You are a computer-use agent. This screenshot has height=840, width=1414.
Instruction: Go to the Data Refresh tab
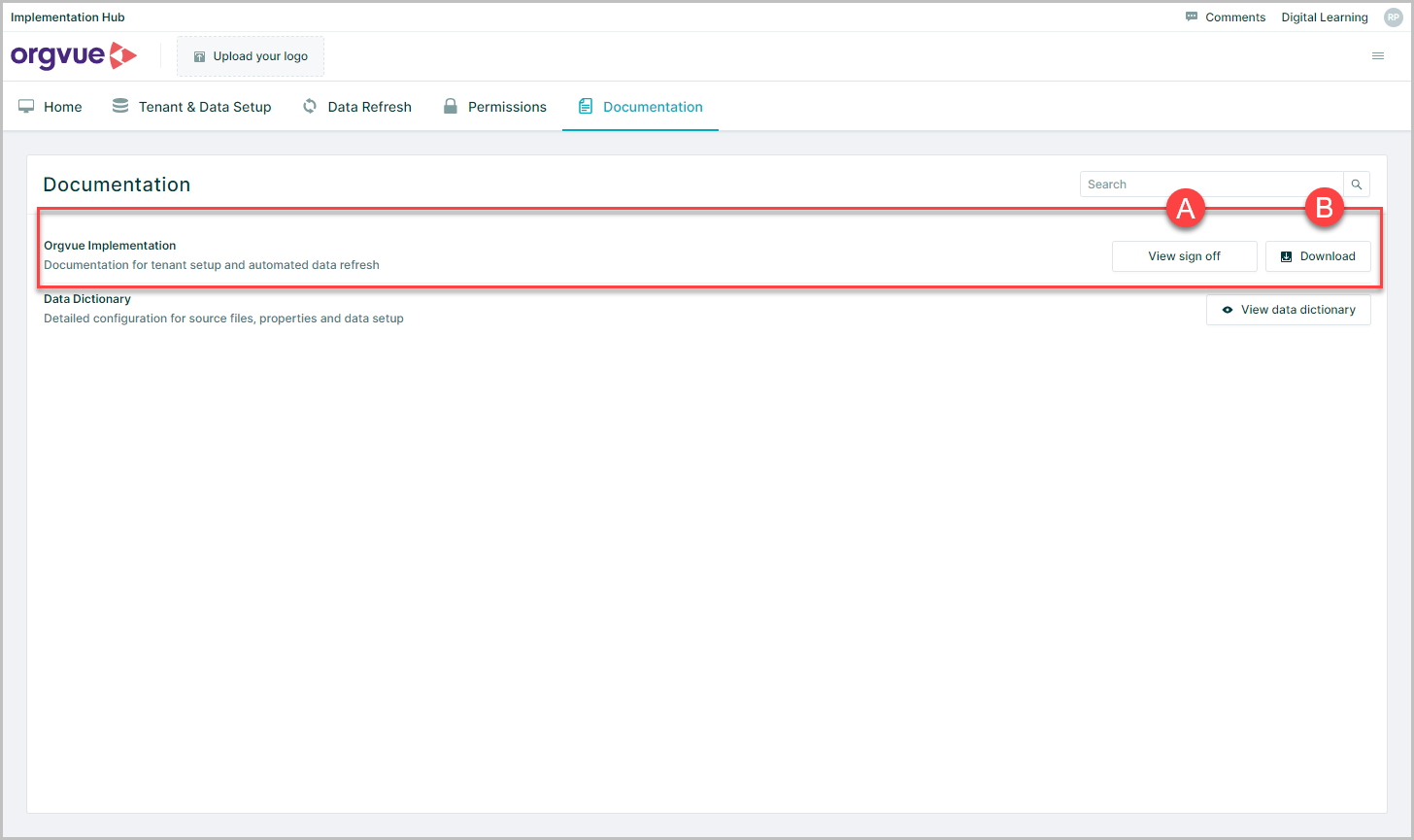click(357, 107)
